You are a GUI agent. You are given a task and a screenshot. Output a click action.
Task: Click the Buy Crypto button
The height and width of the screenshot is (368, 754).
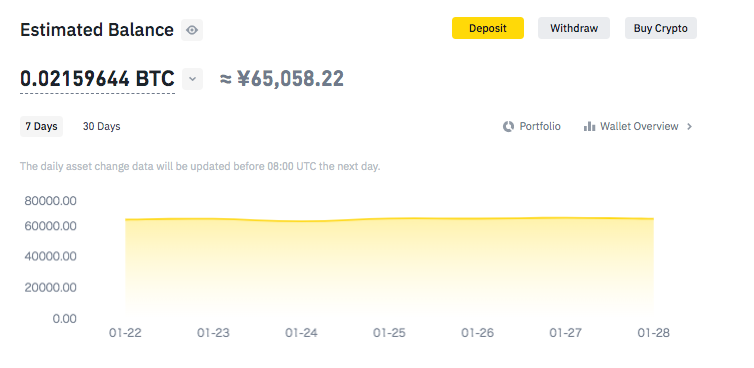point(661,28)
